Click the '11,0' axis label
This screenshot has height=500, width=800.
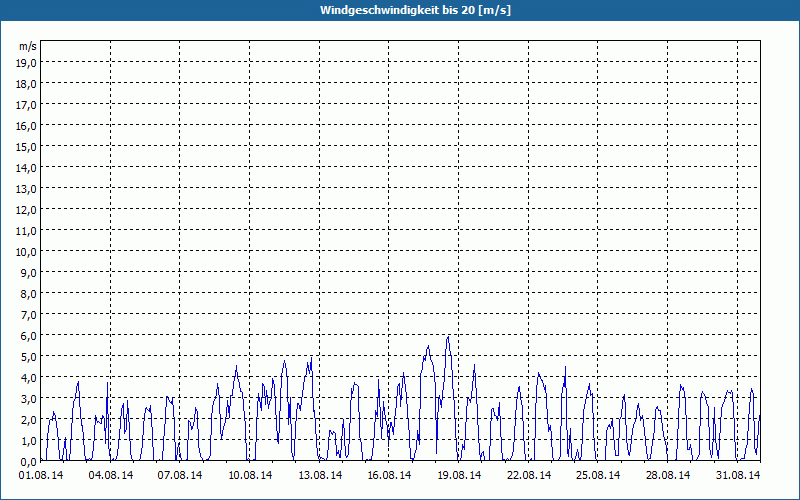coord(27,231)
